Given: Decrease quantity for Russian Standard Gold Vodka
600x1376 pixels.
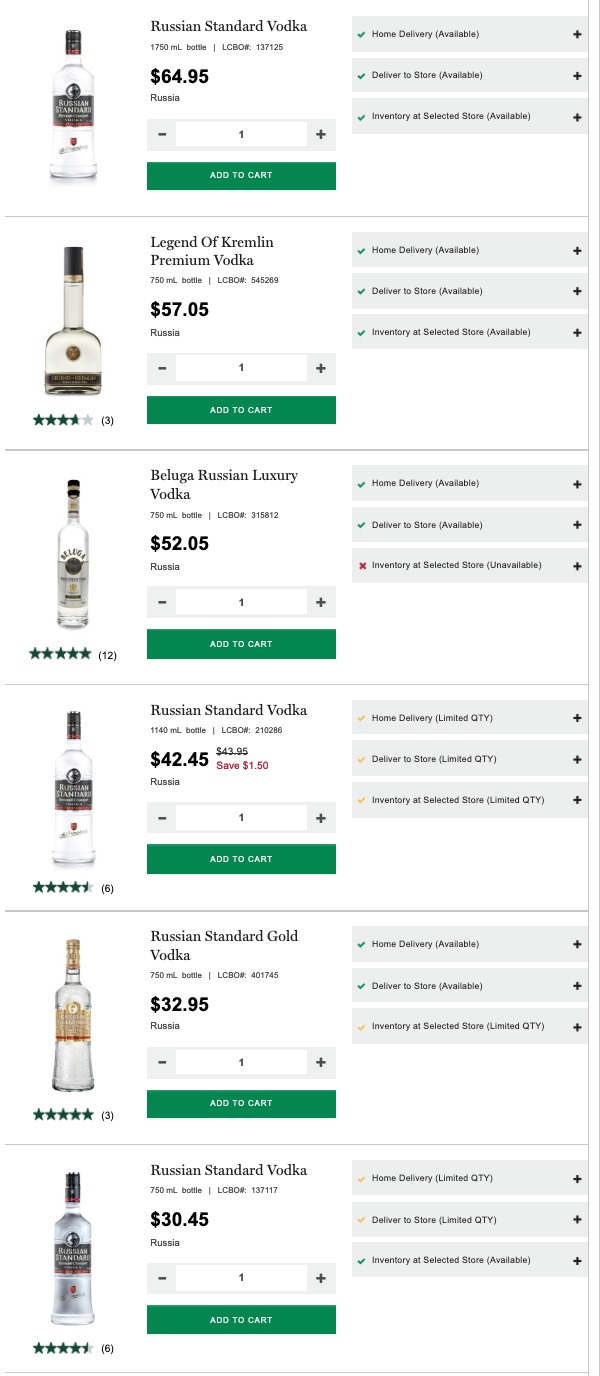Looking at the screenshot, I should [162, 1062].
